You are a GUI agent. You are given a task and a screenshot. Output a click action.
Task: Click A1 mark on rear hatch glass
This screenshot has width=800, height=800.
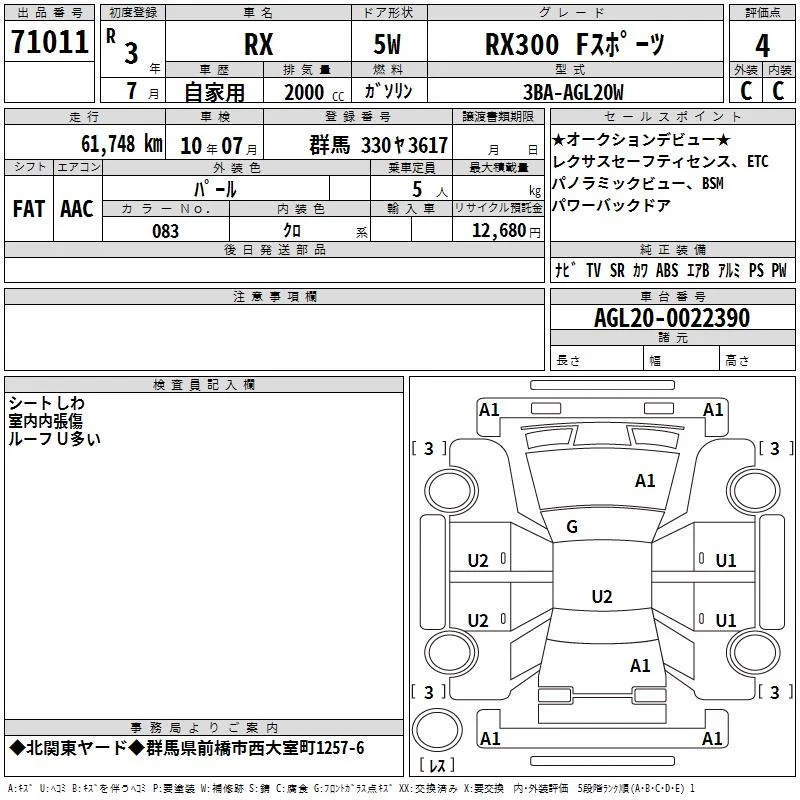640,665
